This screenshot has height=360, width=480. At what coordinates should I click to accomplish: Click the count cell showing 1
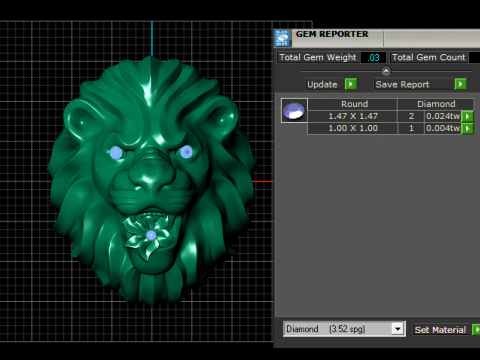tap(411, 128)
